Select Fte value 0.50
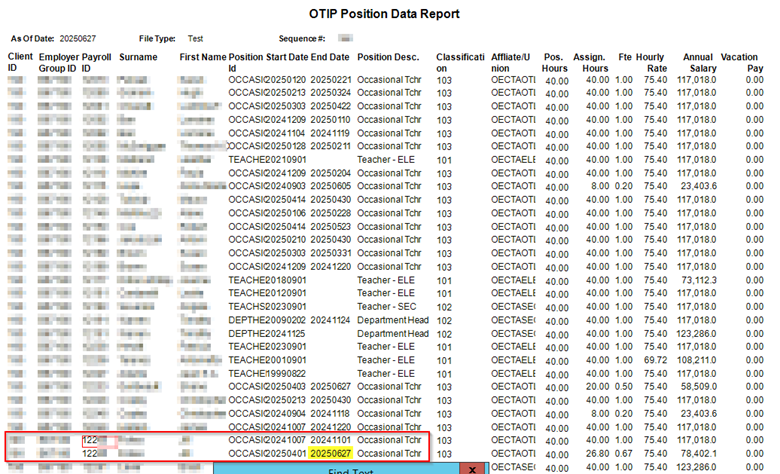 coord(624,386)
